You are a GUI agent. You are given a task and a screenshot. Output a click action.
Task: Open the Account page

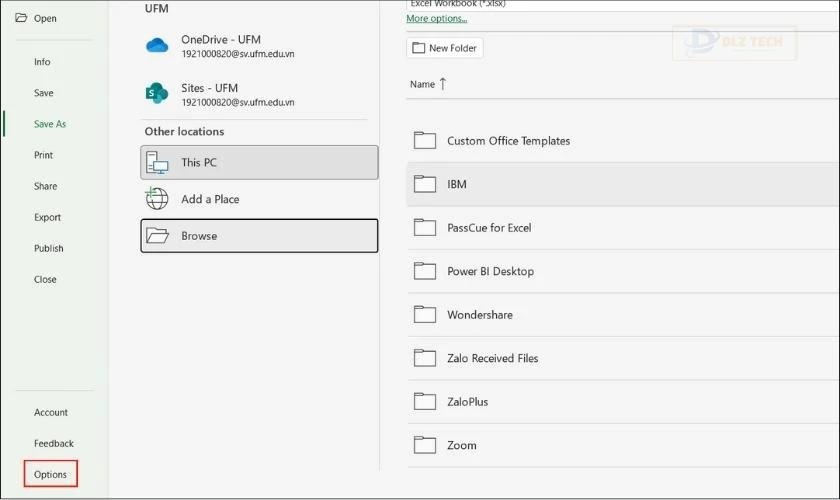[x=51, y=412]
